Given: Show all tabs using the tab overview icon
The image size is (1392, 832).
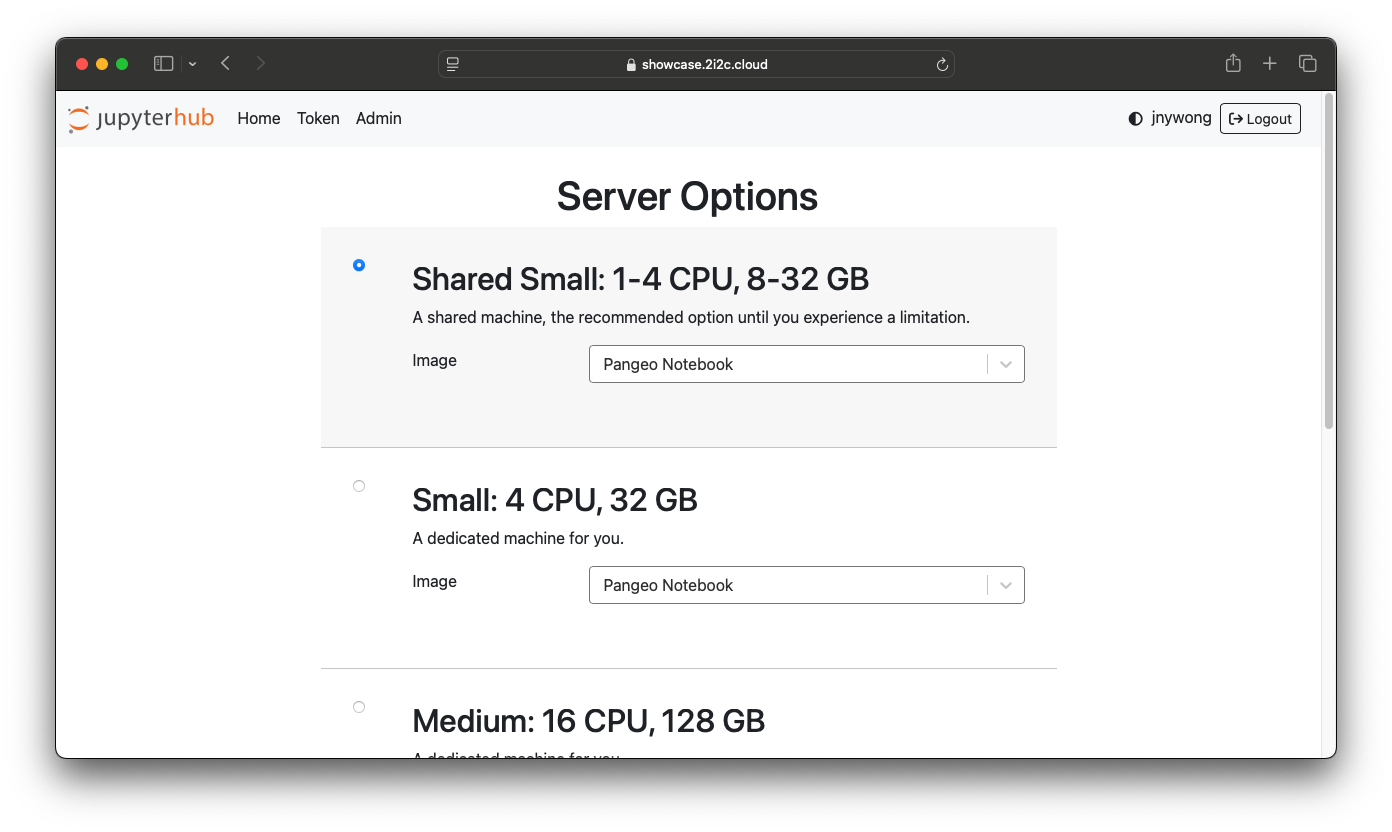Looking at the screenshot, I should point(1307,62).
